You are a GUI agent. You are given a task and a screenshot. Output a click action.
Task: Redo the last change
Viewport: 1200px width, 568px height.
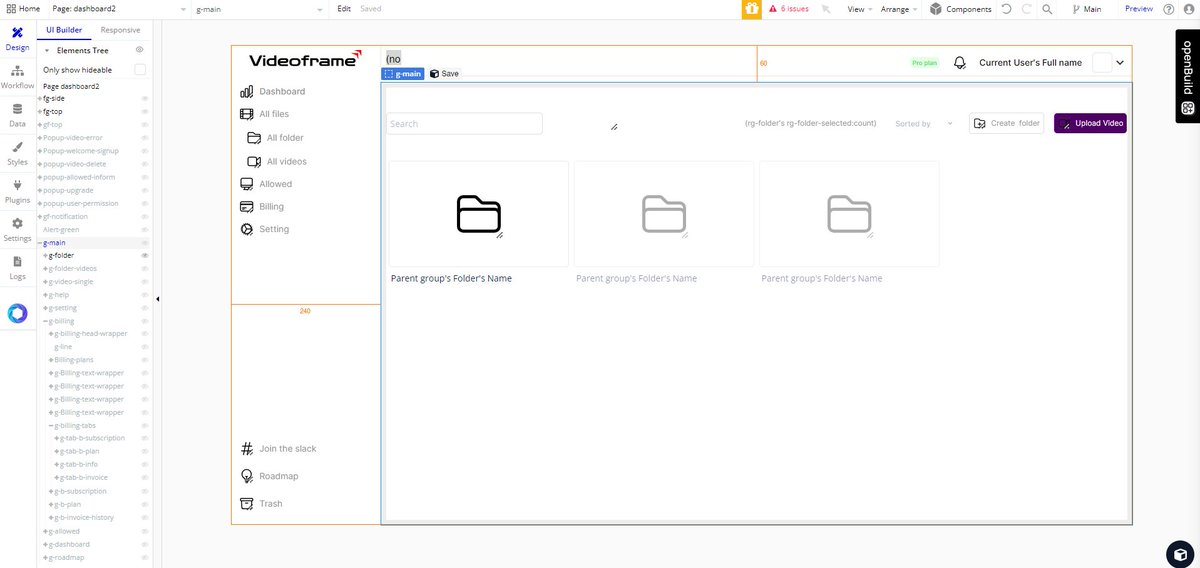[x=1026, y=9]
